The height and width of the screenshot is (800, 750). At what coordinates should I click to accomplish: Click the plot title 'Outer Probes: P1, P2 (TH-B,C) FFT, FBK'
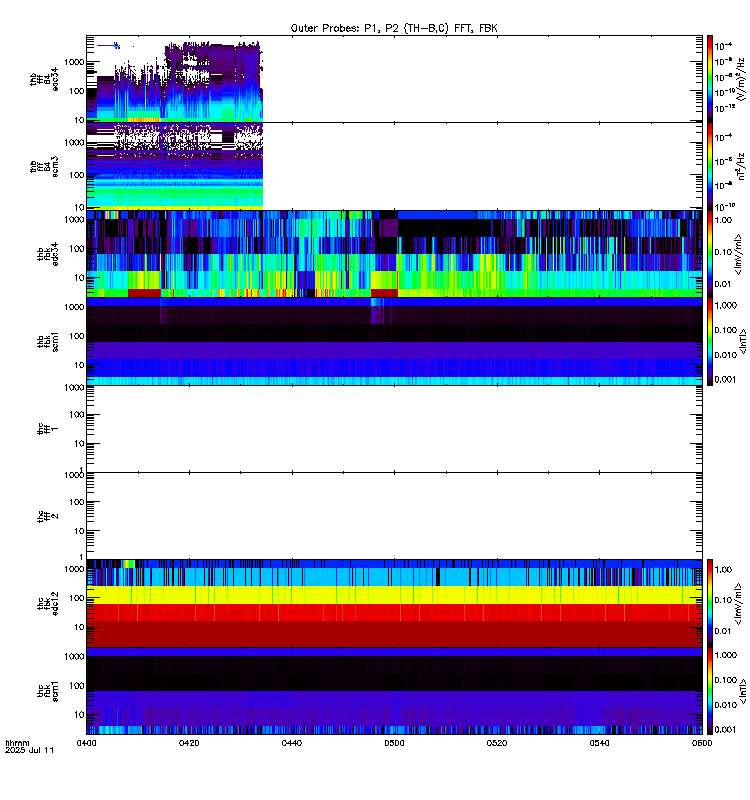(x=394, y=29)
